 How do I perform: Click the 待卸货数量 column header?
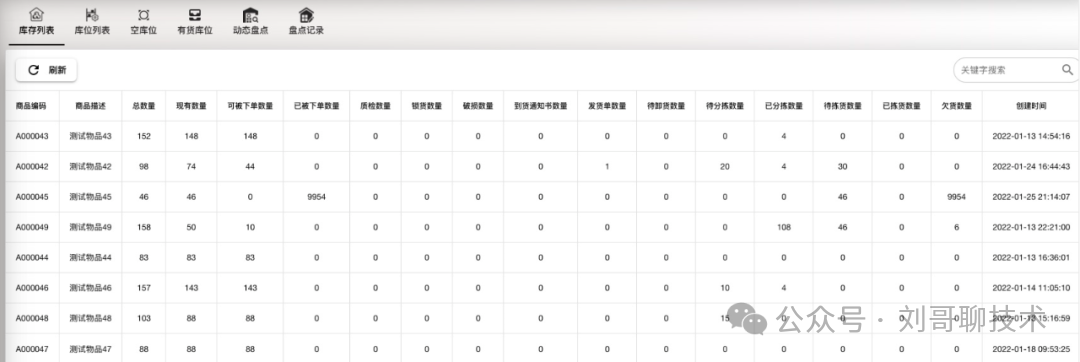coord(666,106)
